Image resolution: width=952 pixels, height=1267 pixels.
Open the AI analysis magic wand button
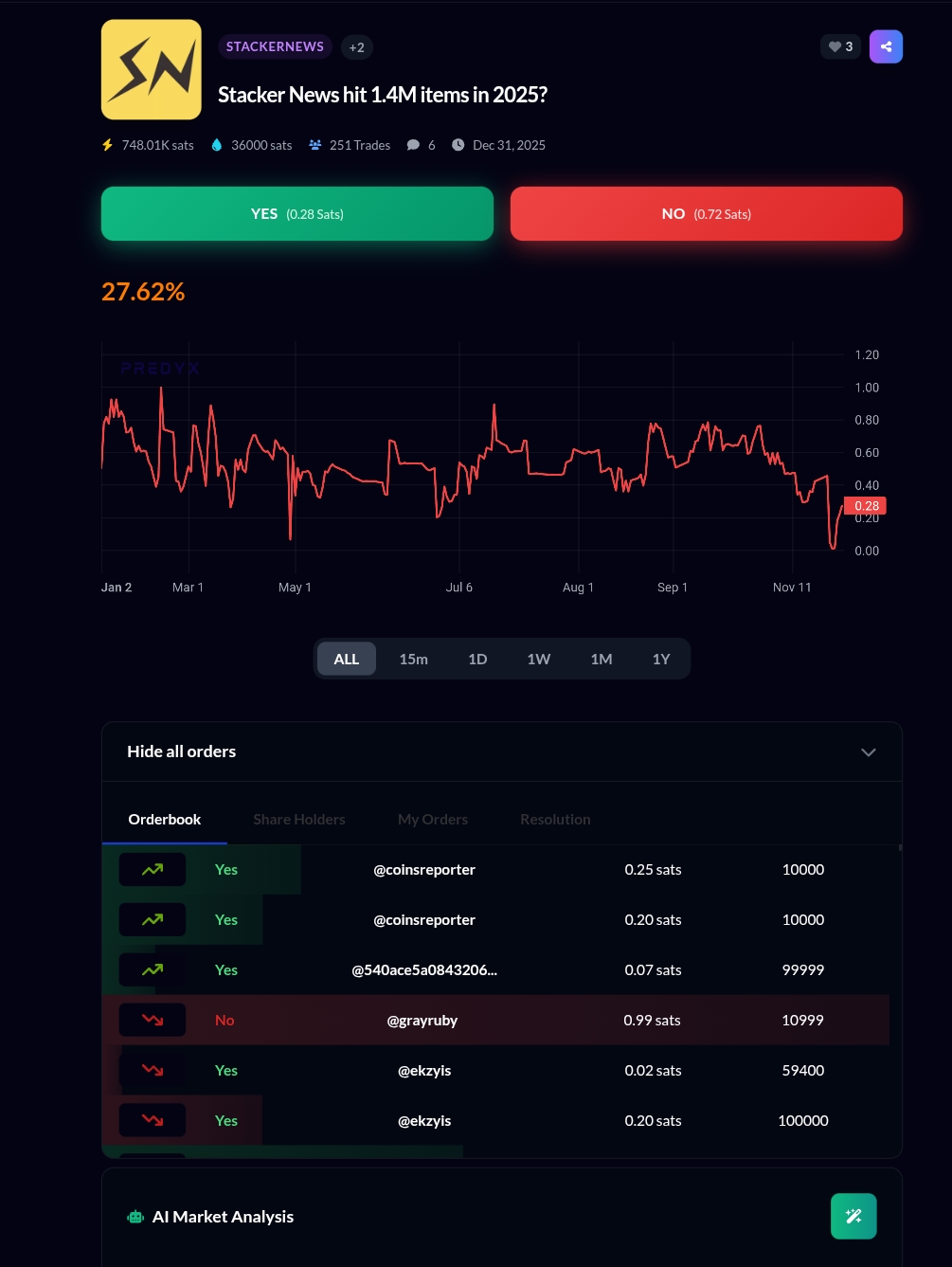(853, 1216)
